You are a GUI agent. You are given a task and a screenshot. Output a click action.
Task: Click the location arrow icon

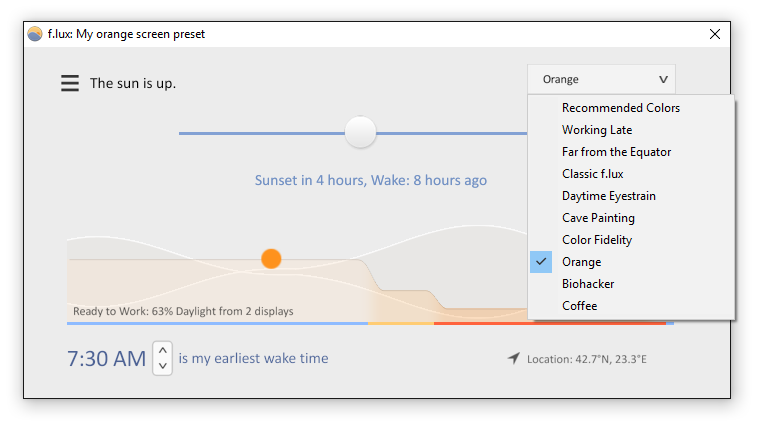[514, 358]
